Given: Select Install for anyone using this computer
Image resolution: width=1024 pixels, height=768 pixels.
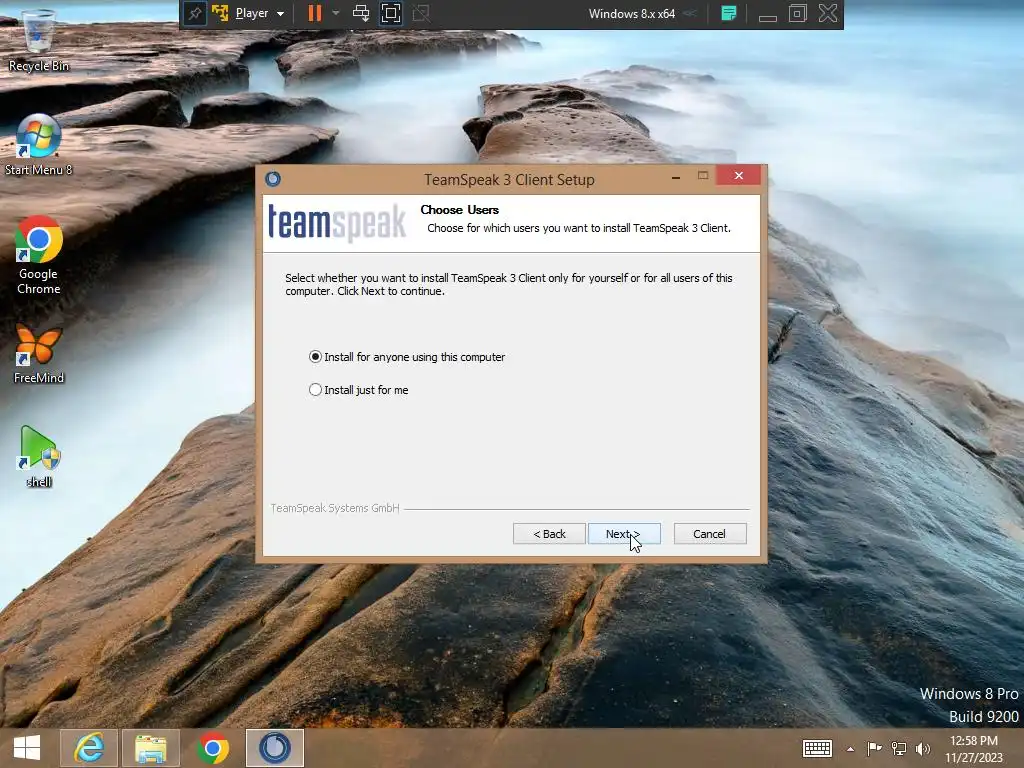Looking at the screenshot, I should pos(407,357).
